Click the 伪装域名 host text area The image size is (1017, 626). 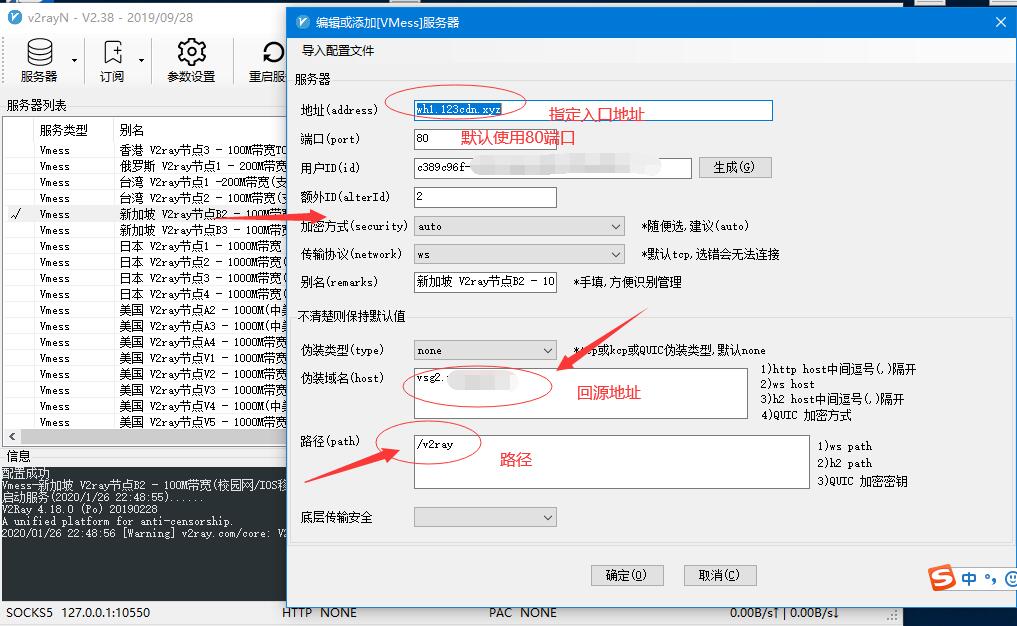[580, 393]
